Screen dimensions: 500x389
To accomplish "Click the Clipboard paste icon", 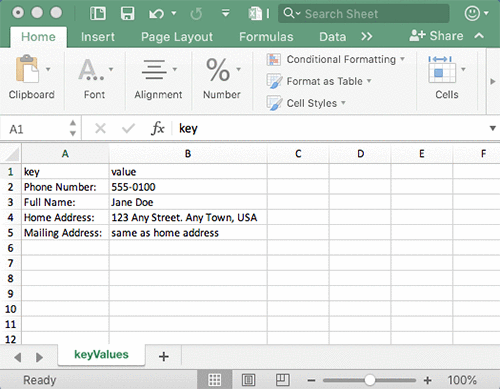I will coord(27,69).
